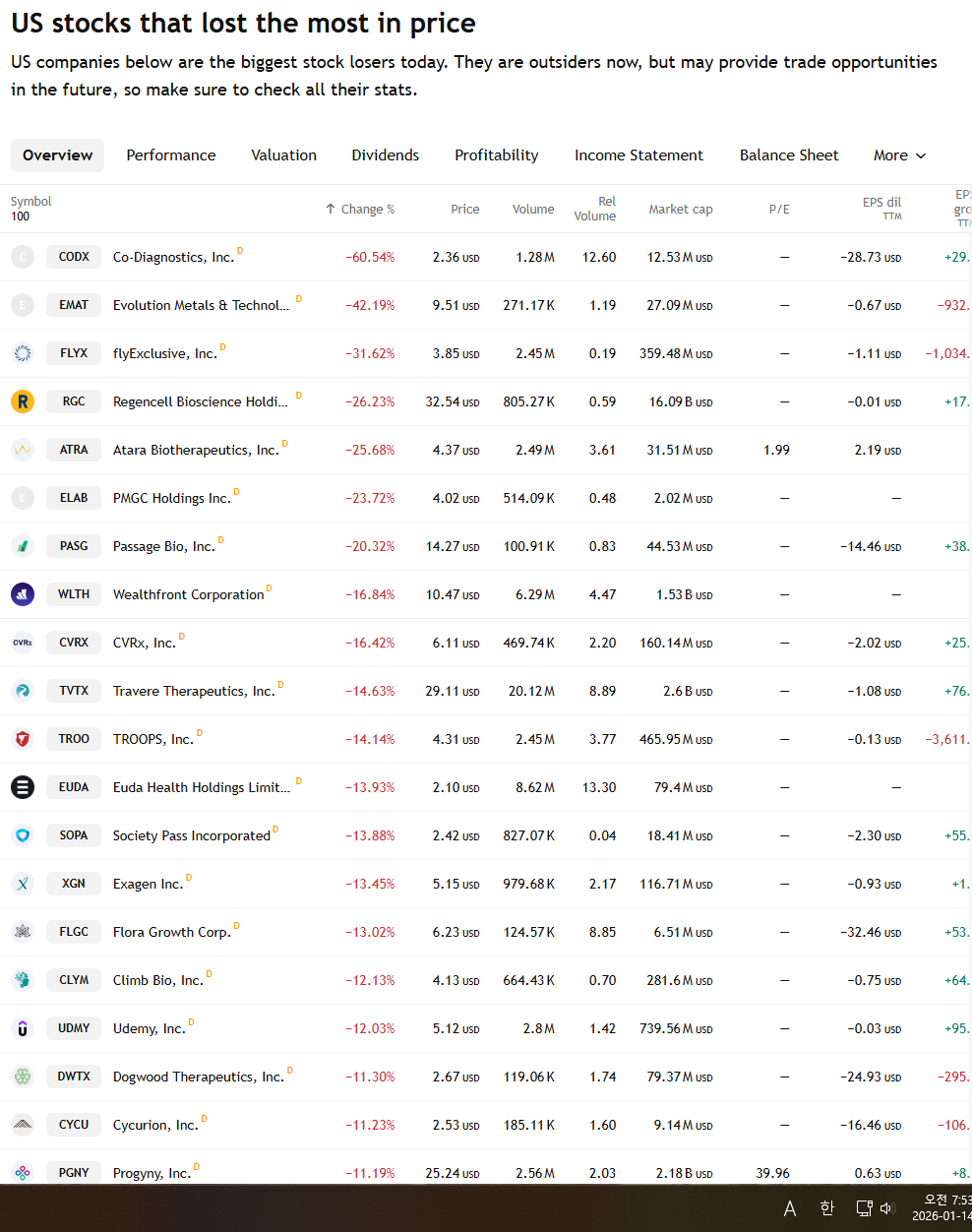The image size is (972, 1232).
Task: Click the Wealthfront WLTH logo icon
Action: pos(23,594)
